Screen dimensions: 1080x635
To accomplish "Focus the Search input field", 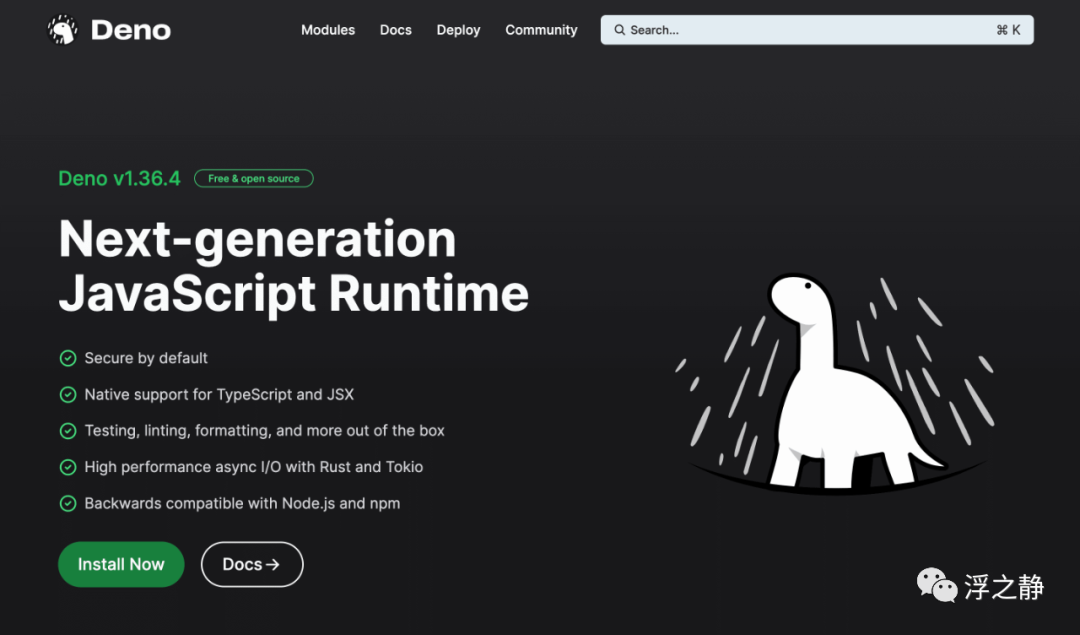I will click(817, 30).
